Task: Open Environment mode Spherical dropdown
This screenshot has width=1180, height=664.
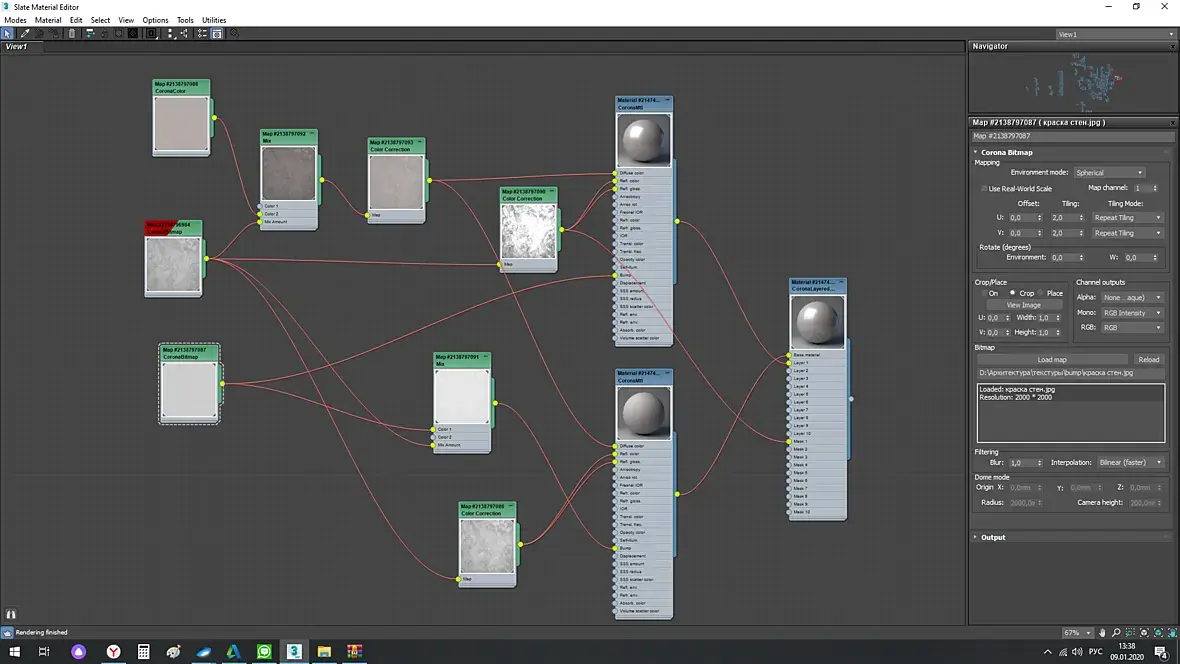Action: tap(1109, 172)
